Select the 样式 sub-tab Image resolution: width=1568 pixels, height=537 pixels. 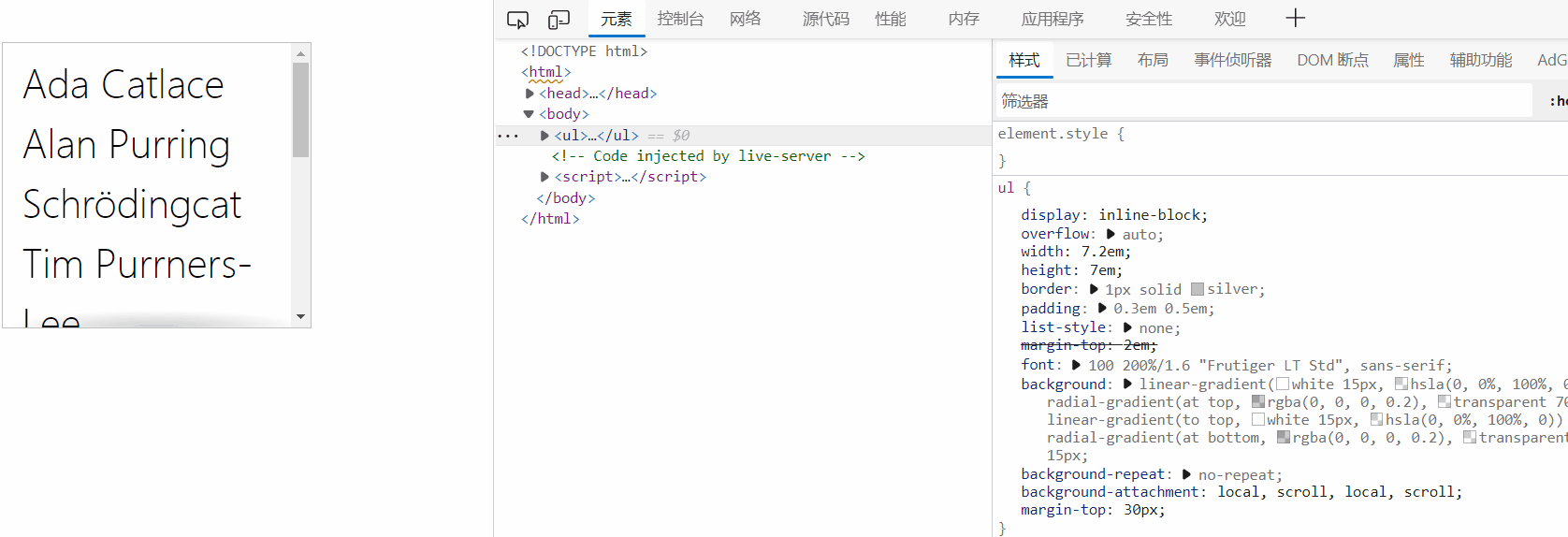point(1024,60)
